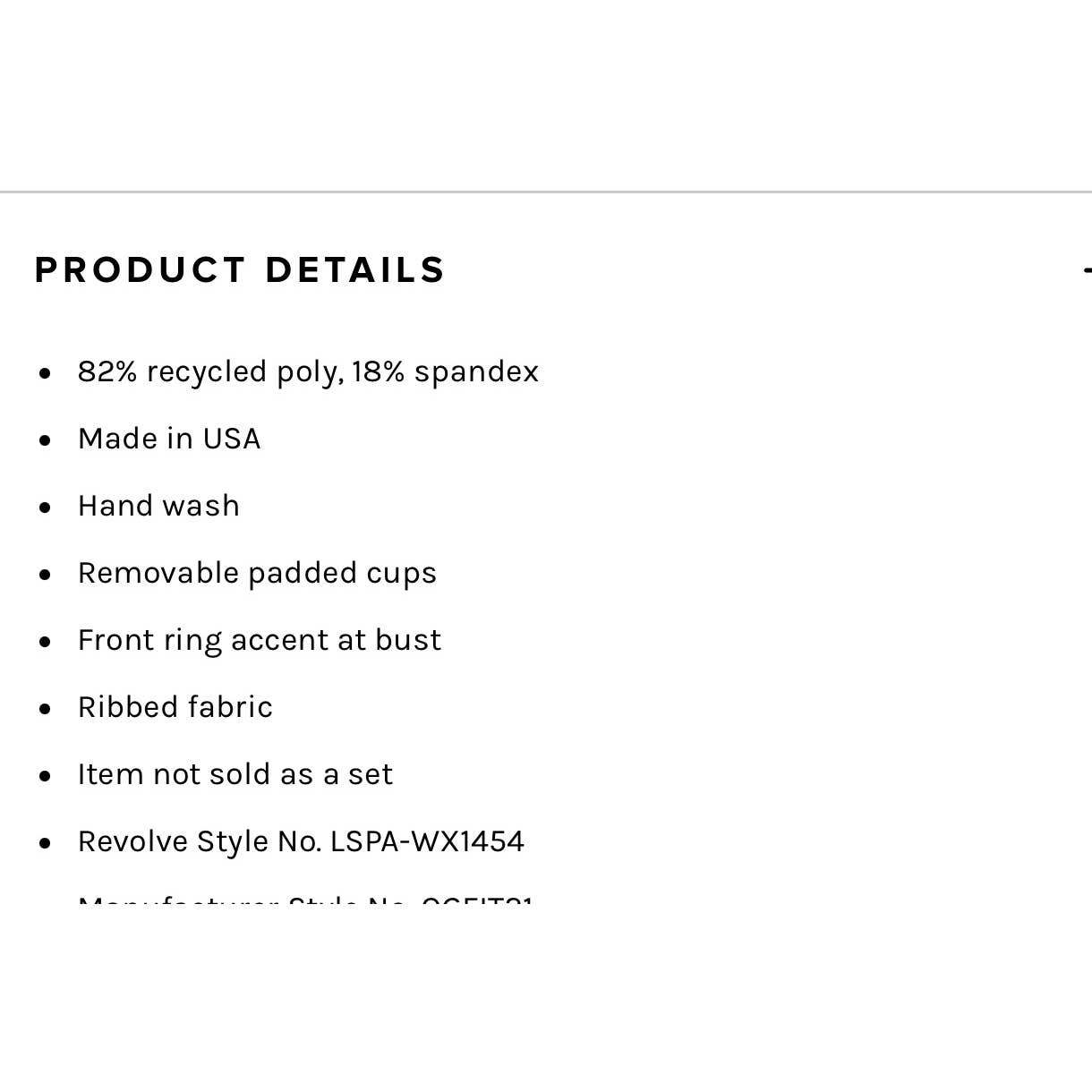Click the bullet beside Removable padded cups
Viewport: 1092px width, 1092px height.
pos(46,575)
